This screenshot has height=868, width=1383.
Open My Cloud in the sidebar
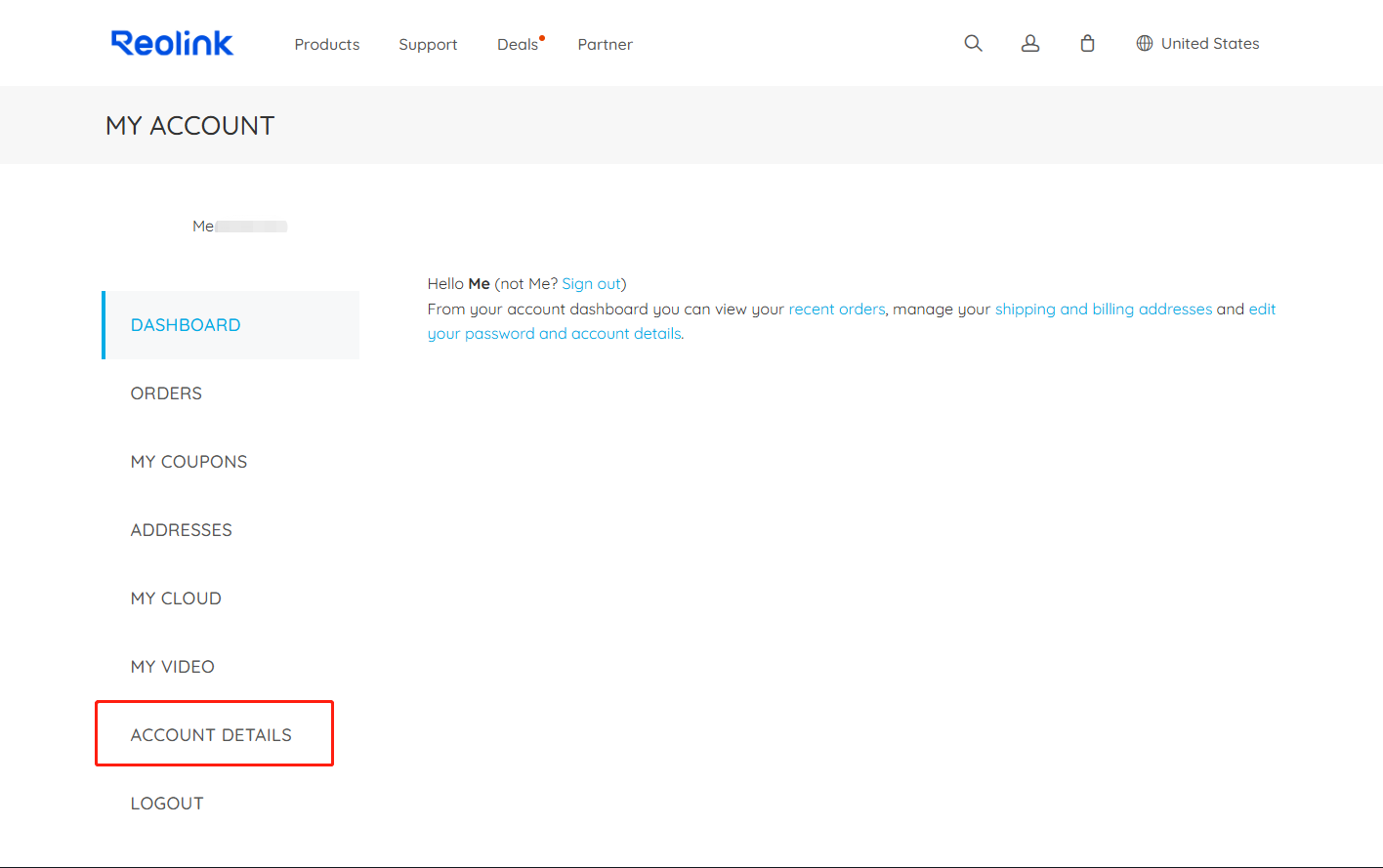tap(176, 599)
